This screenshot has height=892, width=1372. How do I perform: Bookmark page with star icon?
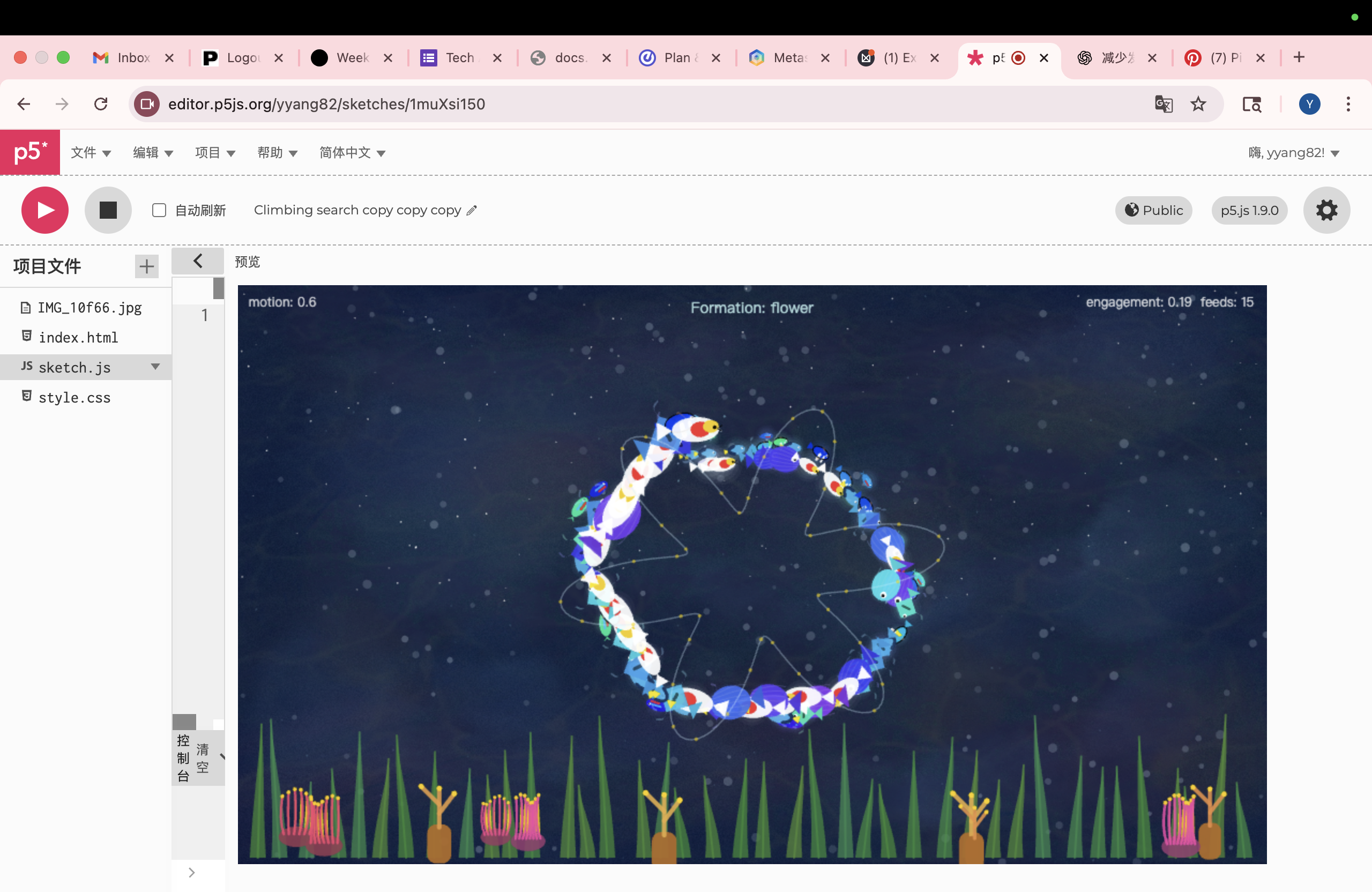point(1198,105)
